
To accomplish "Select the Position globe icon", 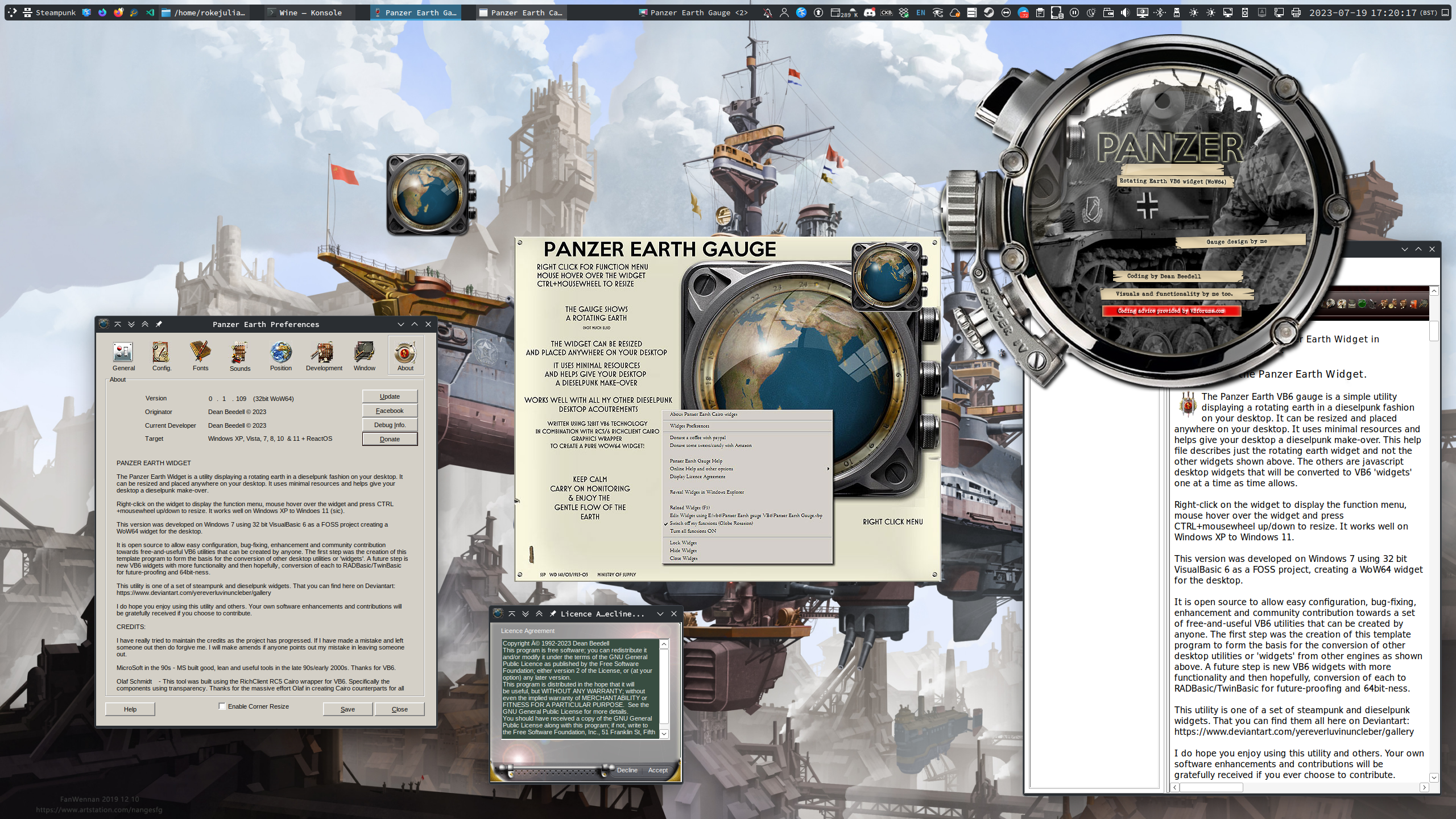I will pyautogui.click(x=280, y=353).
